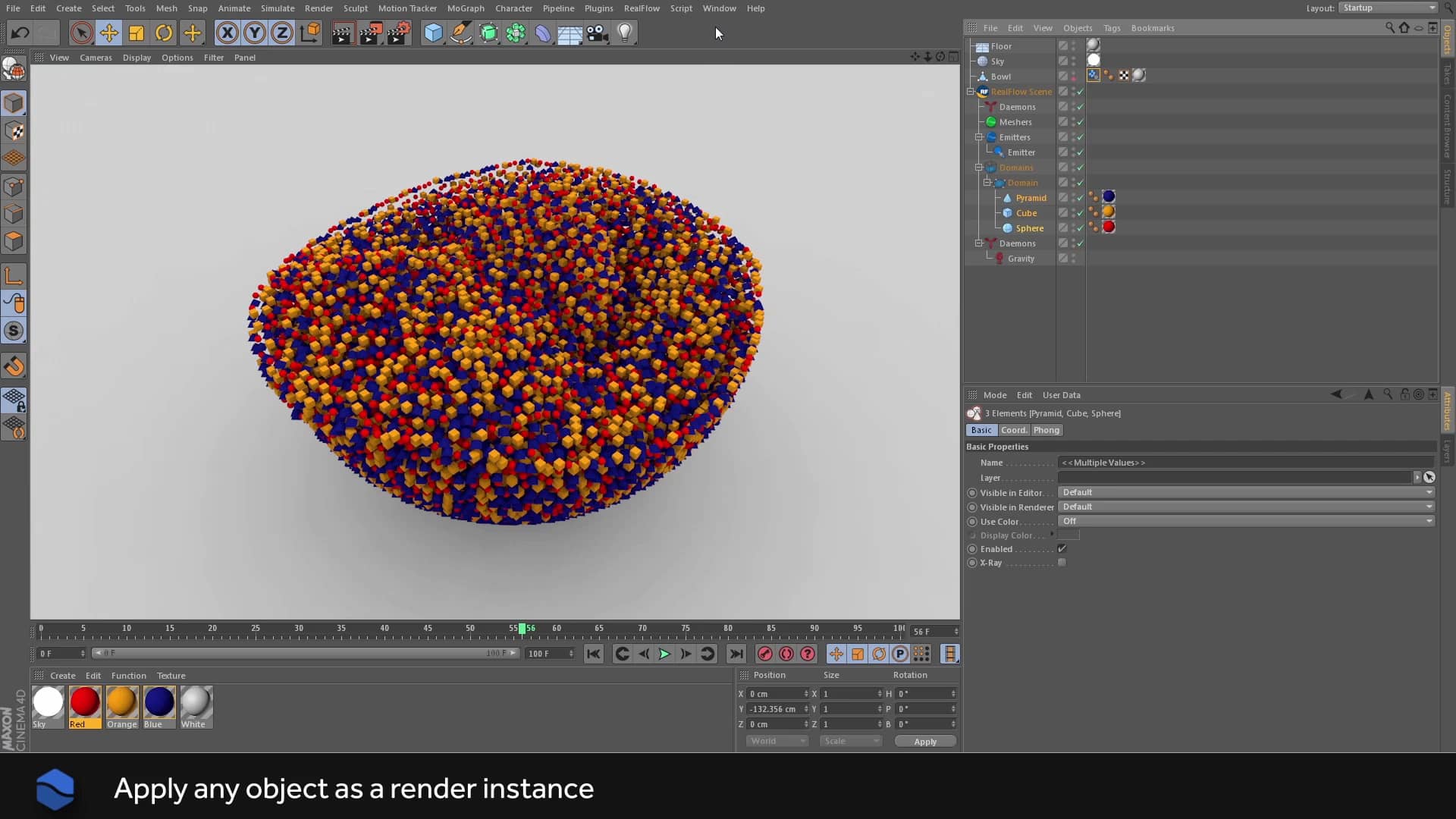Click the Camera icon in the toolbar
The height and width of the screenshot is (819, 1456).
point(597,33)
